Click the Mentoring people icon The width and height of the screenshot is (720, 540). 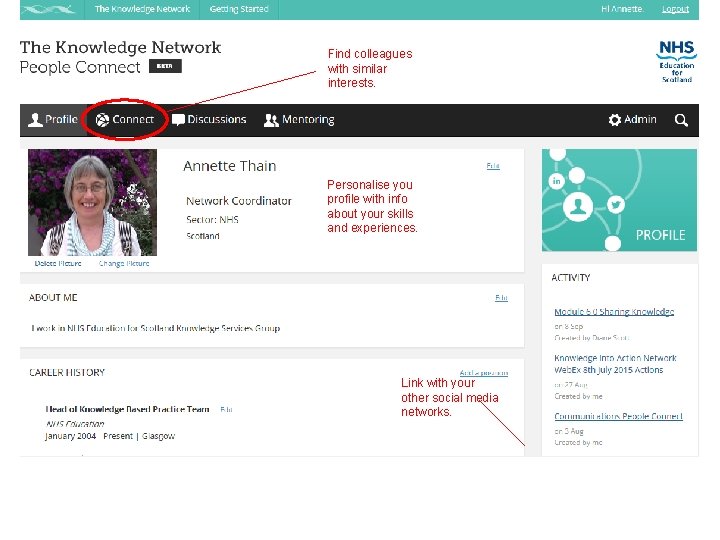271,120
